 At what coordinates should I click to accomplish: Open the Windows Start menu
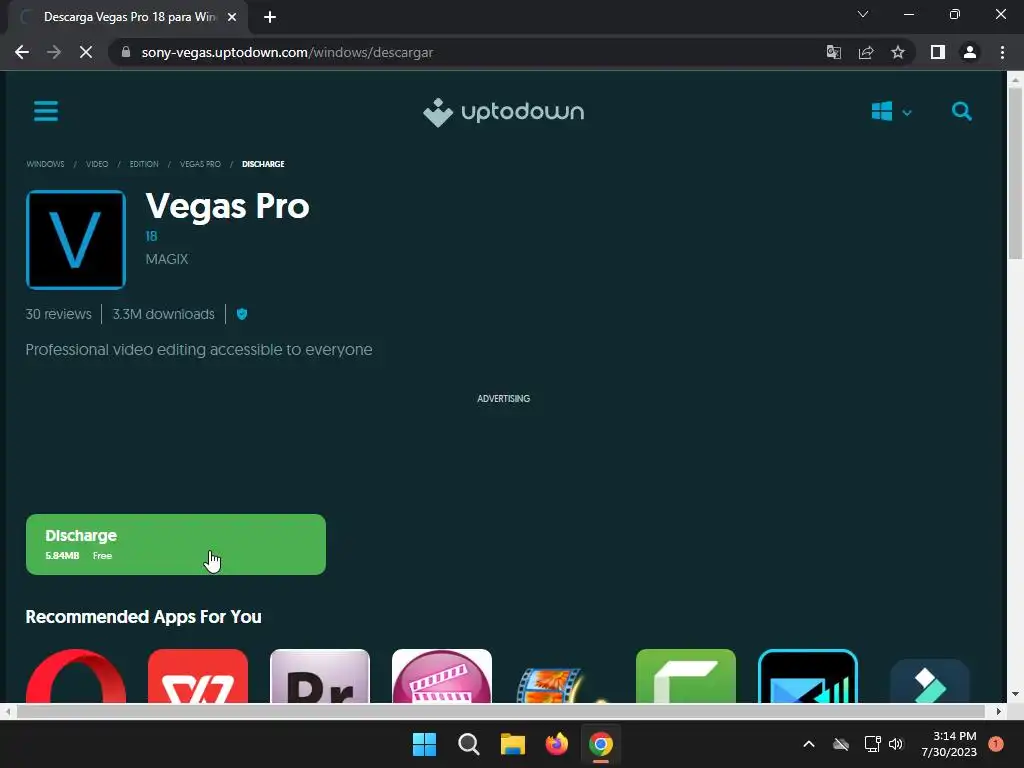pos(424,744)
